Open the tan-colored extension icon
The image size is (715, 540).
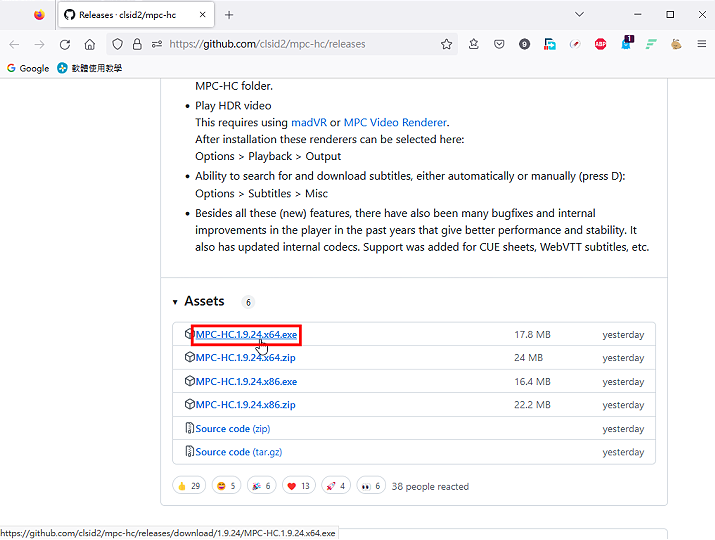click(676, 44)
